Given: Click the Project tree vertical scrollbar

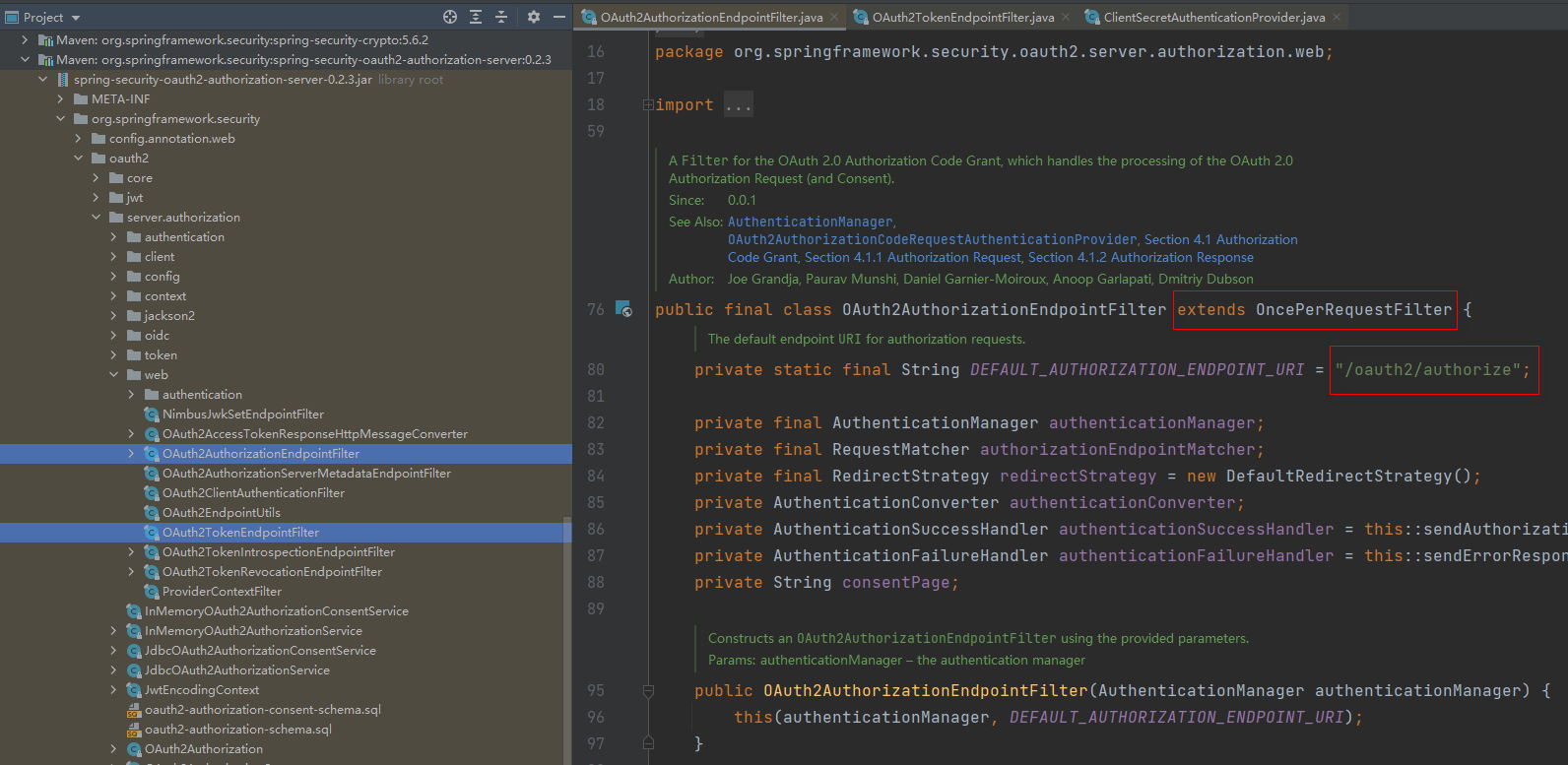Looking at the screenshot, I should pos(566,640).
